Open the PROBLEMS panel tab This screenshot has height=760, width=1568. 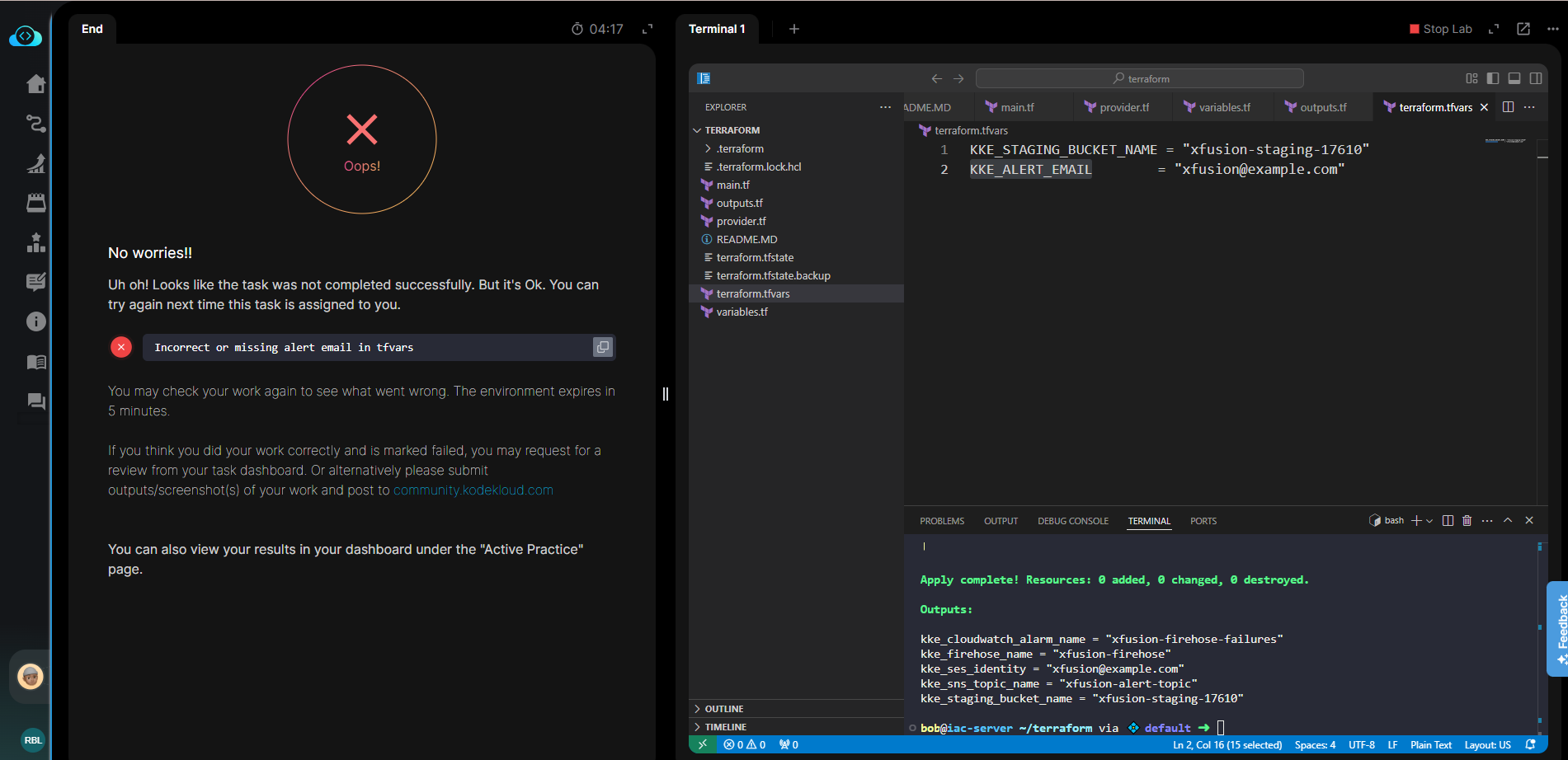pos(942,521)
